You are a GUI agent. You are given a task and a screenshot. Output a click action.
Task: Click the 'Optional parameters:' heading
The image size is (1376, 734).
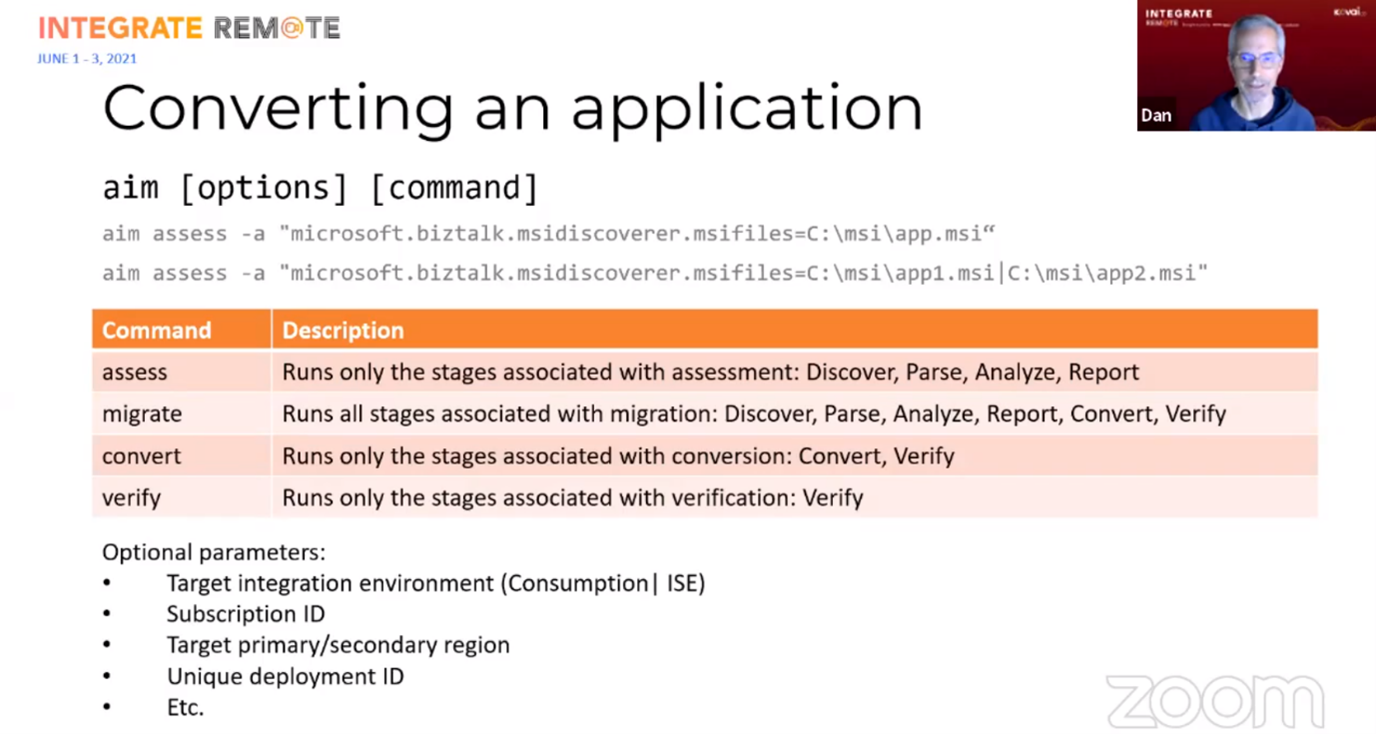click(213, 552)
